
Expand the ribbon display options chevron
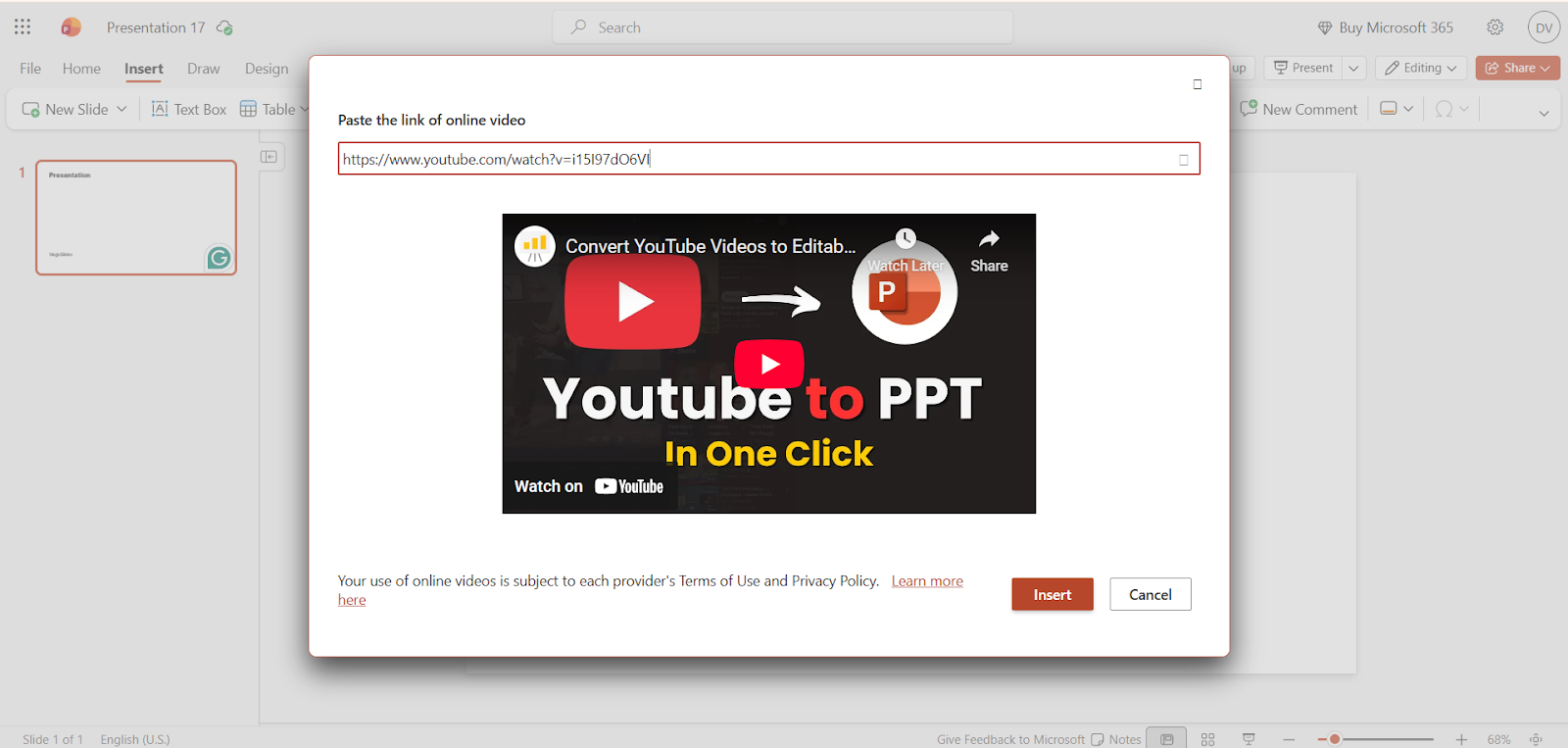pyautogui.click(x=1543, y=113)
